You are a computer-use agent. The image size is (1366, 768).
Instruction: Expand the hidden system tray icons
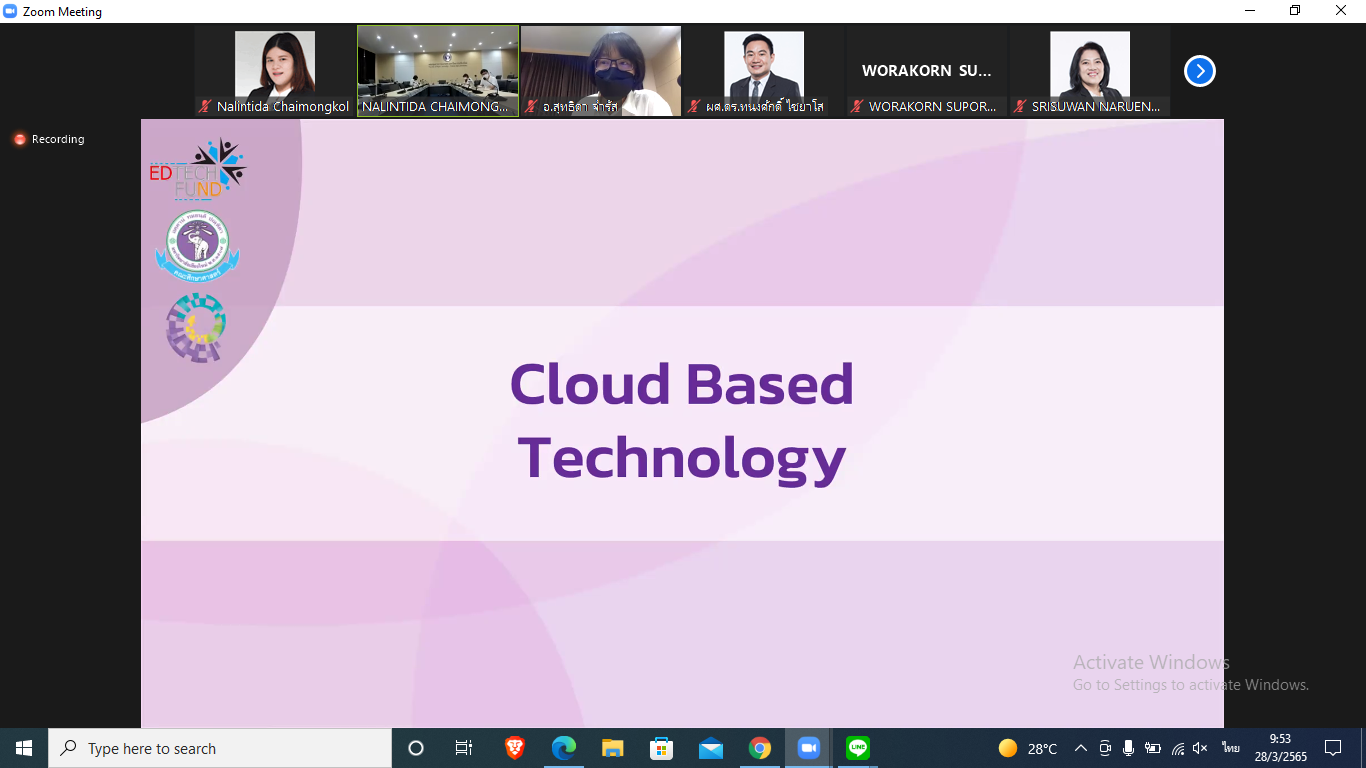click(1080, 748)
